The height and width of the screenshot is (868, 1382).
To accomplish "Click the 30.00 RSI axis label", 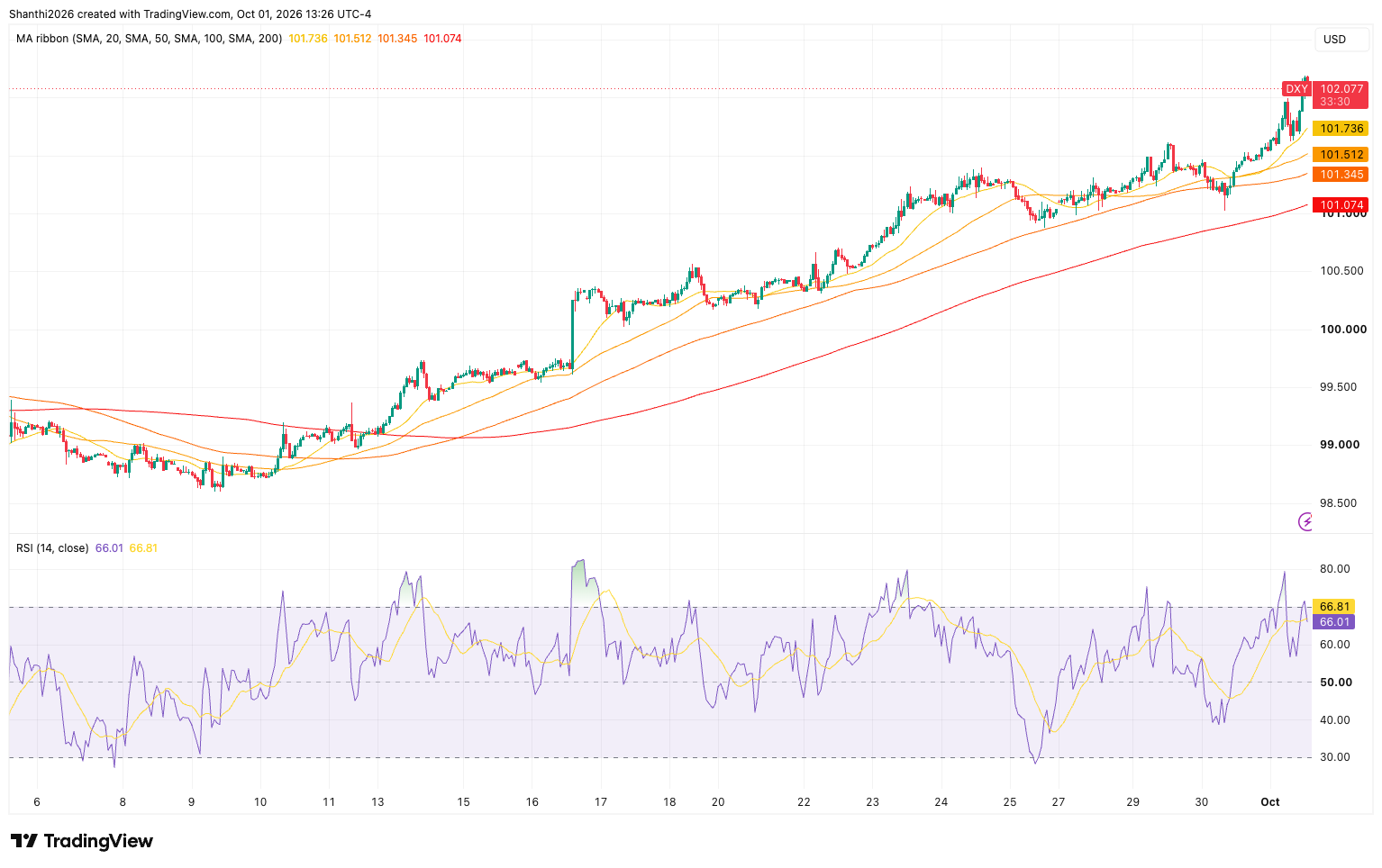I will tap(1335, 757).
